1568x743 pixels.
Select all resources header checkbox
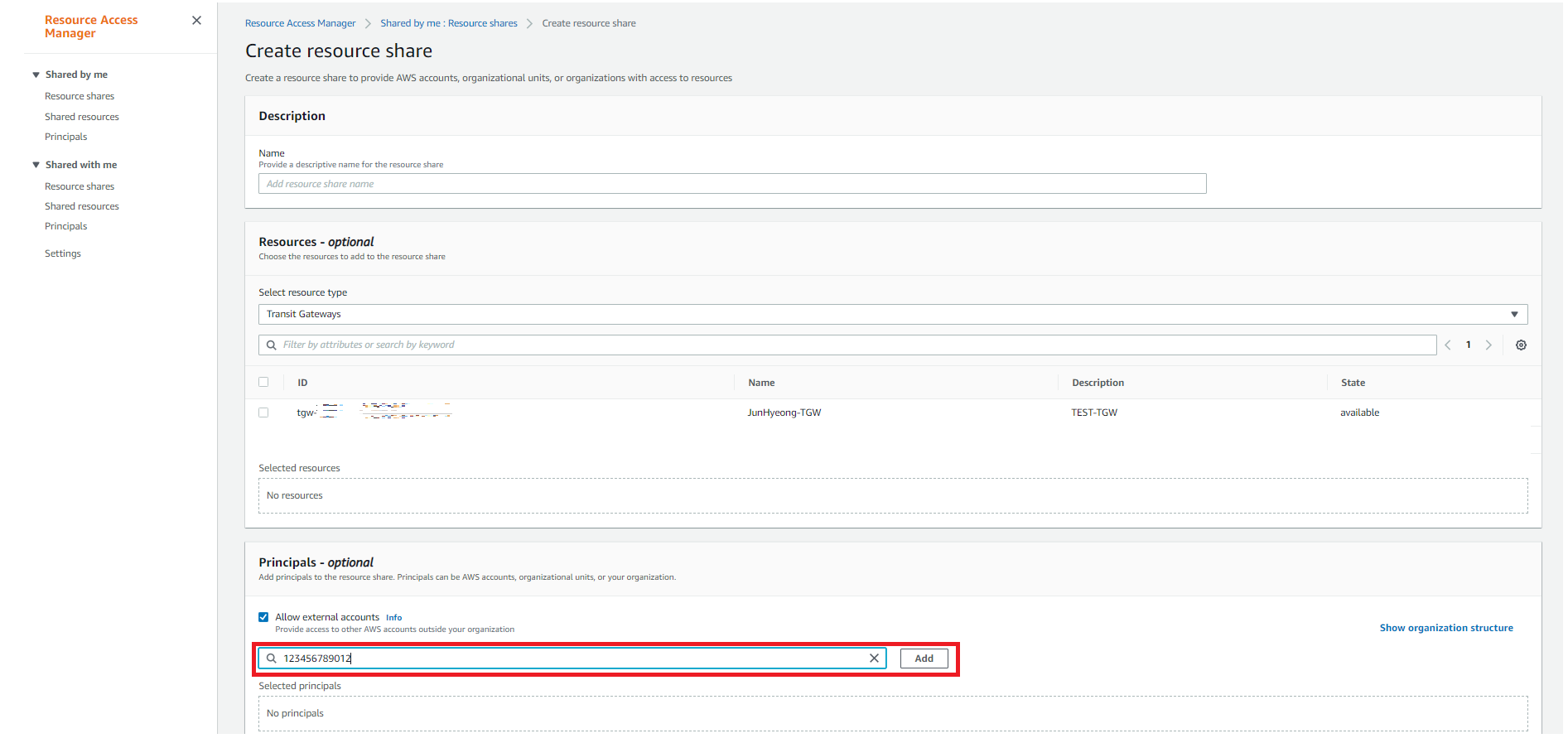[263, 382]
